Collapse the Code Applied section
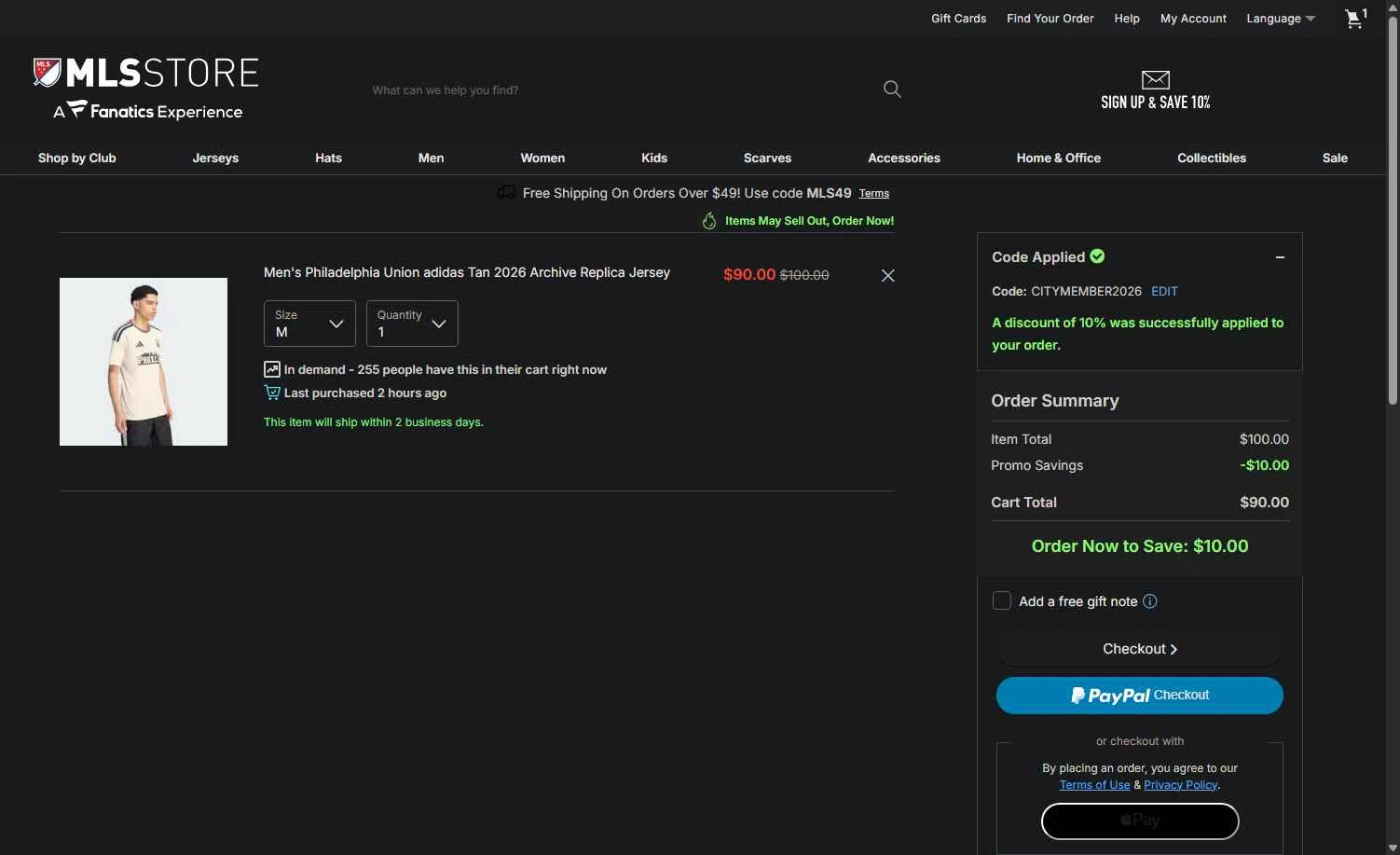This screenshot has height=855, width=1400. coord(1280,257)
